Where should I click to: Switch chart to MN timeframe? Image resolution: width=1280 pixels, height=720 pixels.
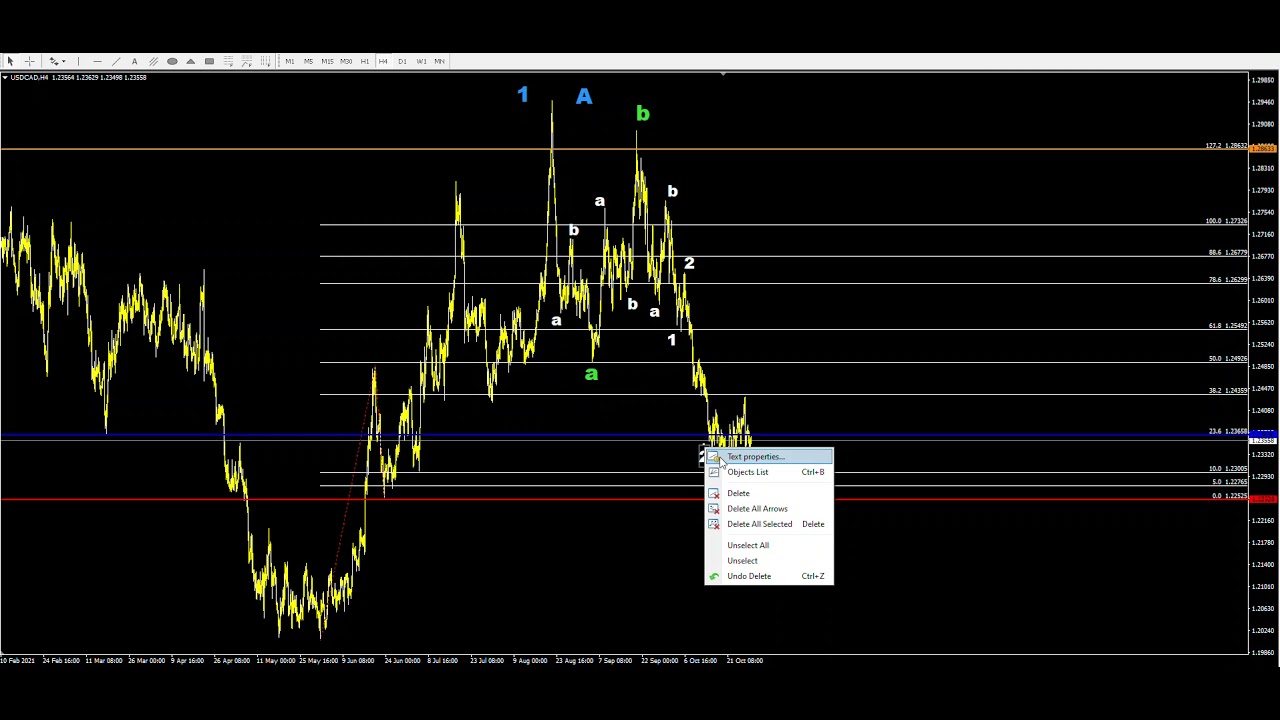439,61
